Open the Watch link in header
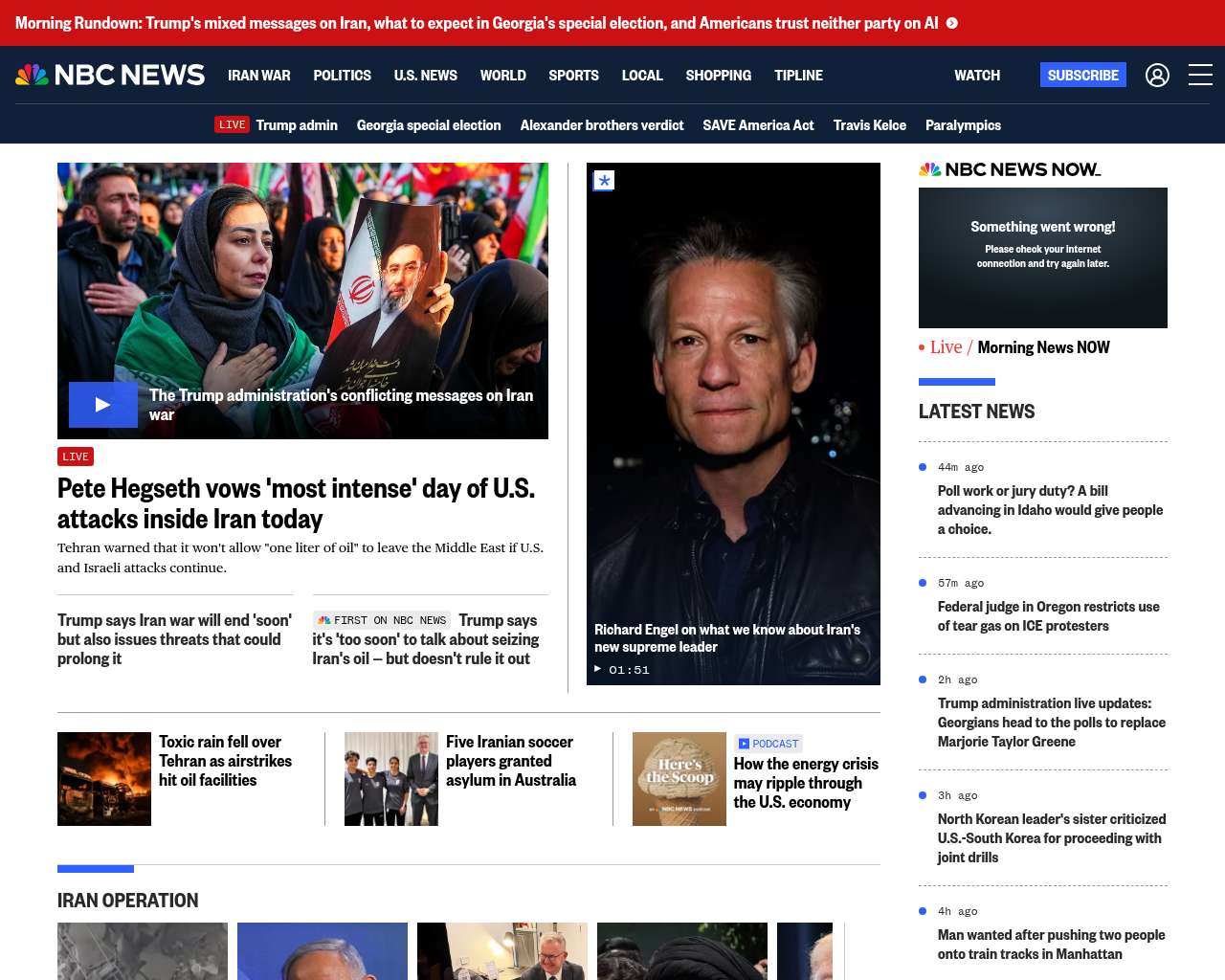This screenshot has width=1225, height=980. [976, 75]
